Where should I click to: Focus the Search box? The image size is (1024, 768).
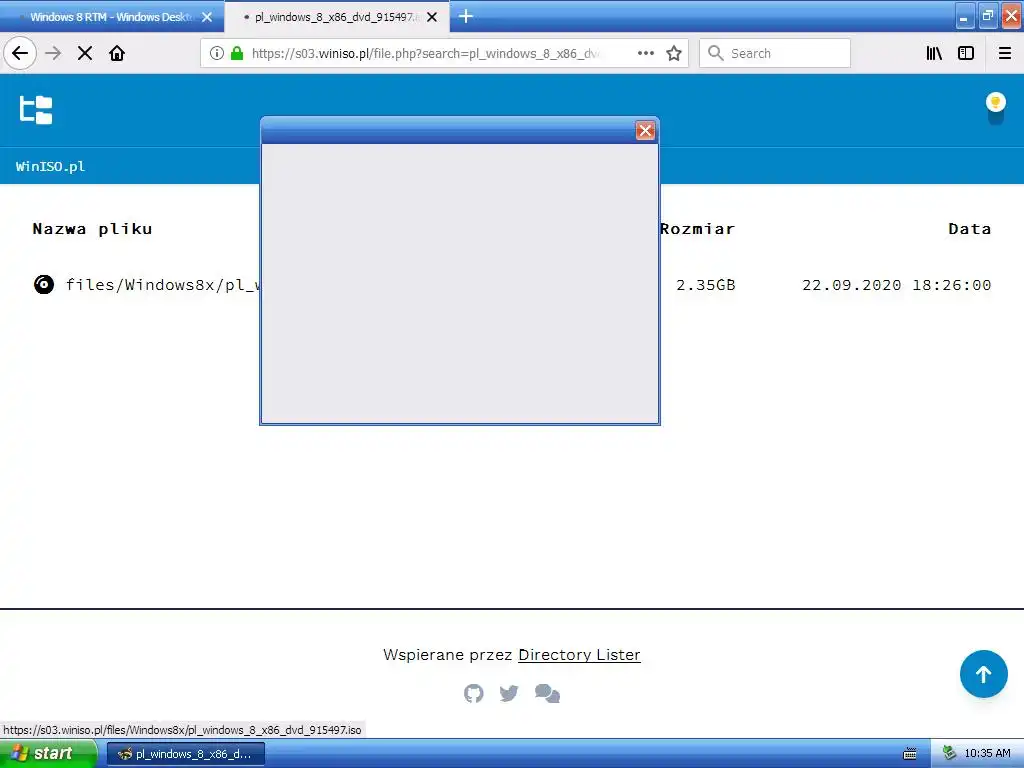pos(775,53)
